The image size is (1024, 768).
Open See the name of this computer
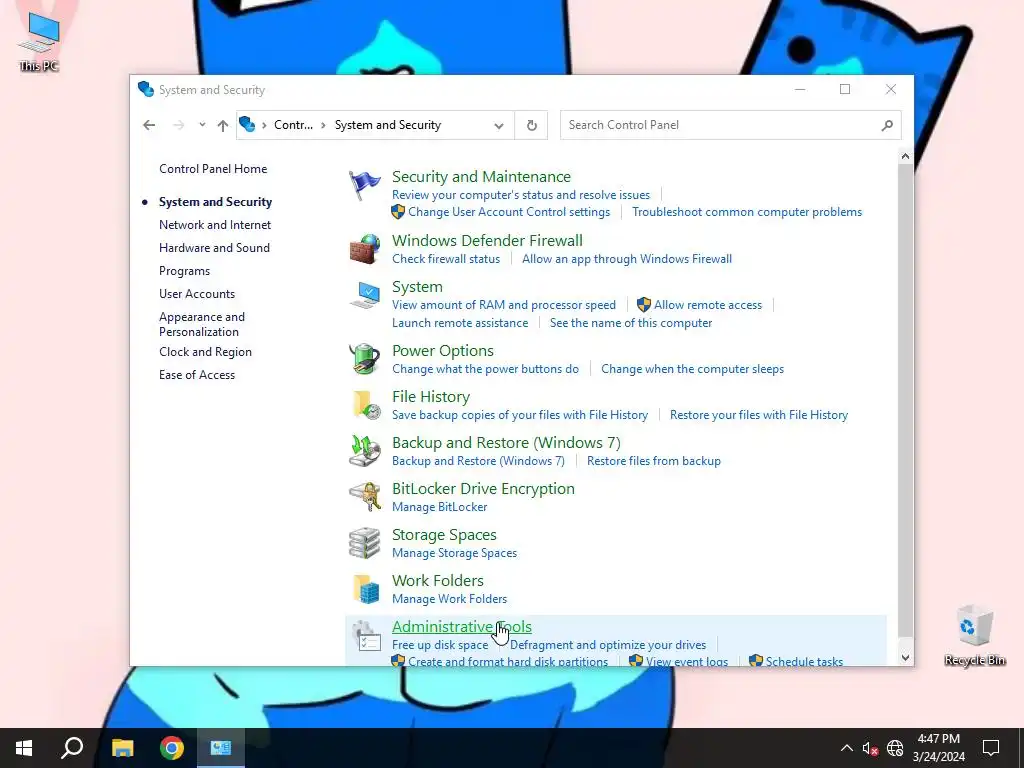pos(631,323)
